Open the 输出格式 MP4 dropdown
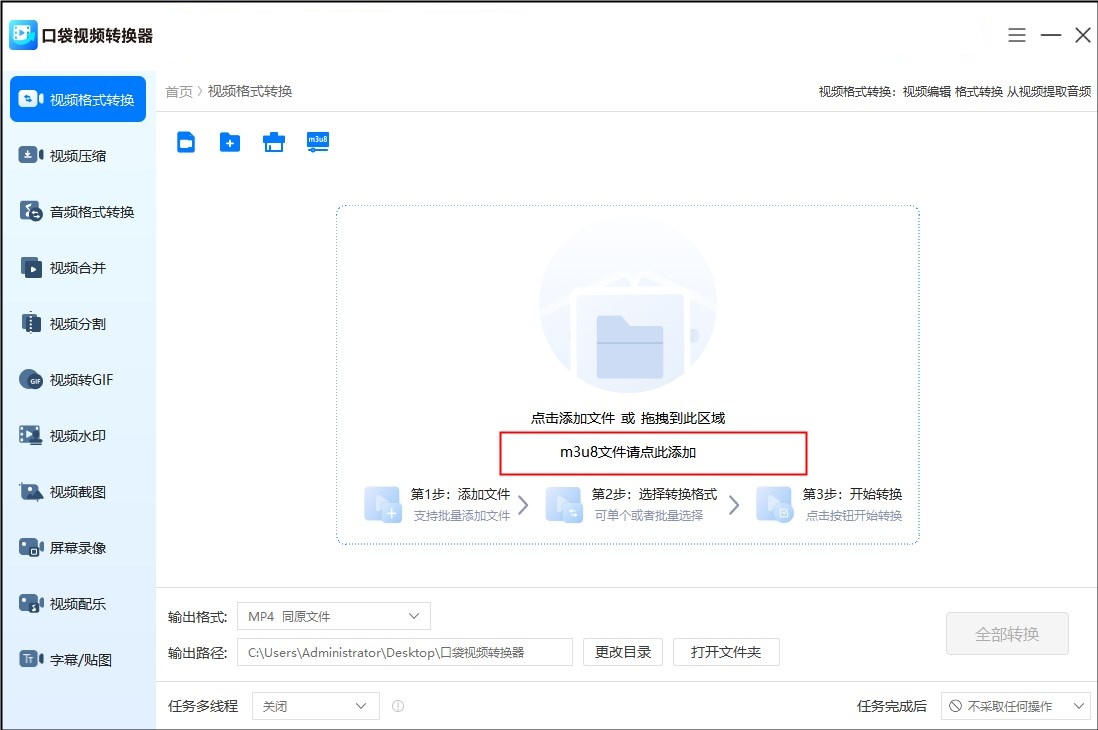Viewport: 1098px width, 730px height. (x=333, y=616)
